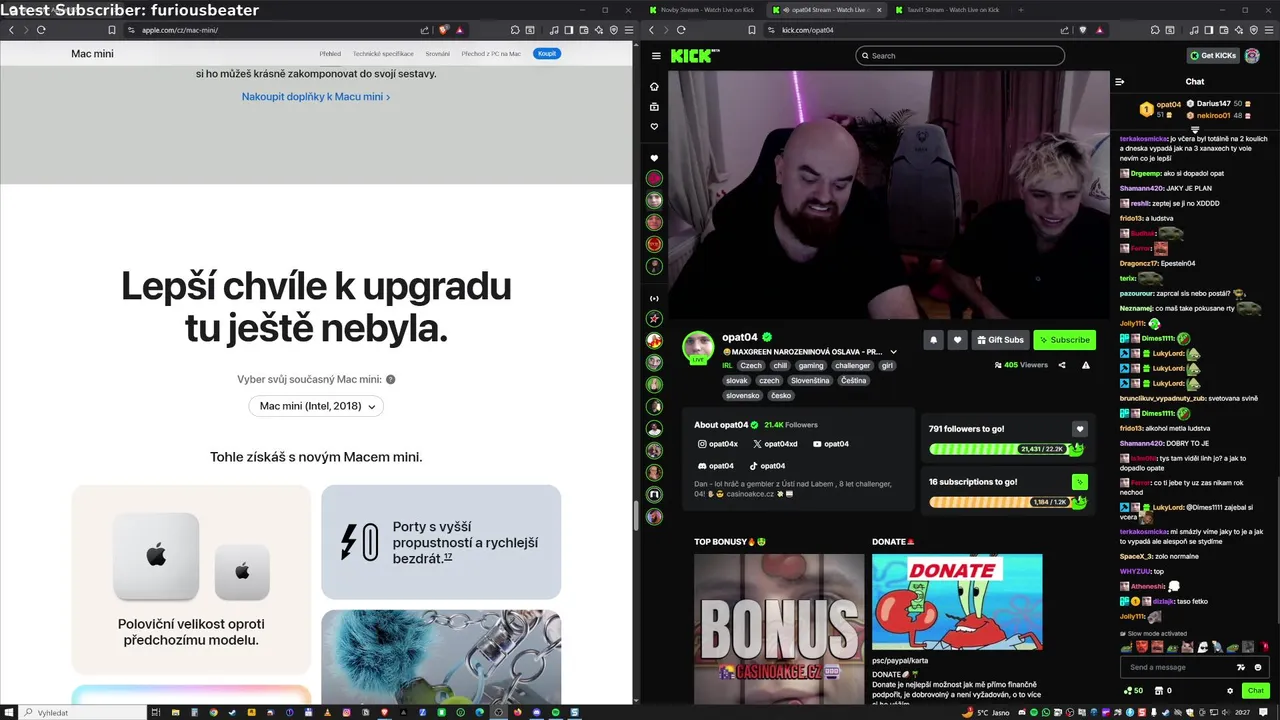Screen dimensions: 1280x720
Task: Click heart in followers goal card
Action: click(x=1079, y=429)
